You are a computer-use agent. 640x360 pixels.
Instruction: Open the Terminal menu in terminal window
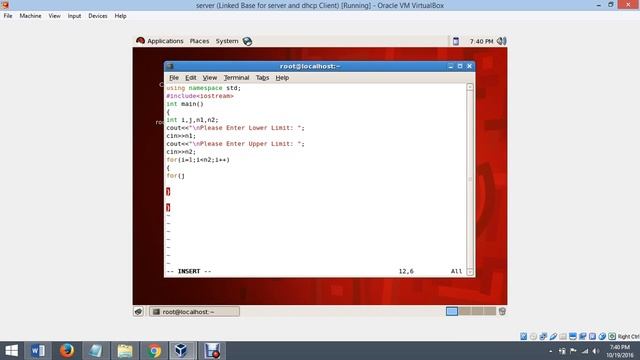point(236,78)
